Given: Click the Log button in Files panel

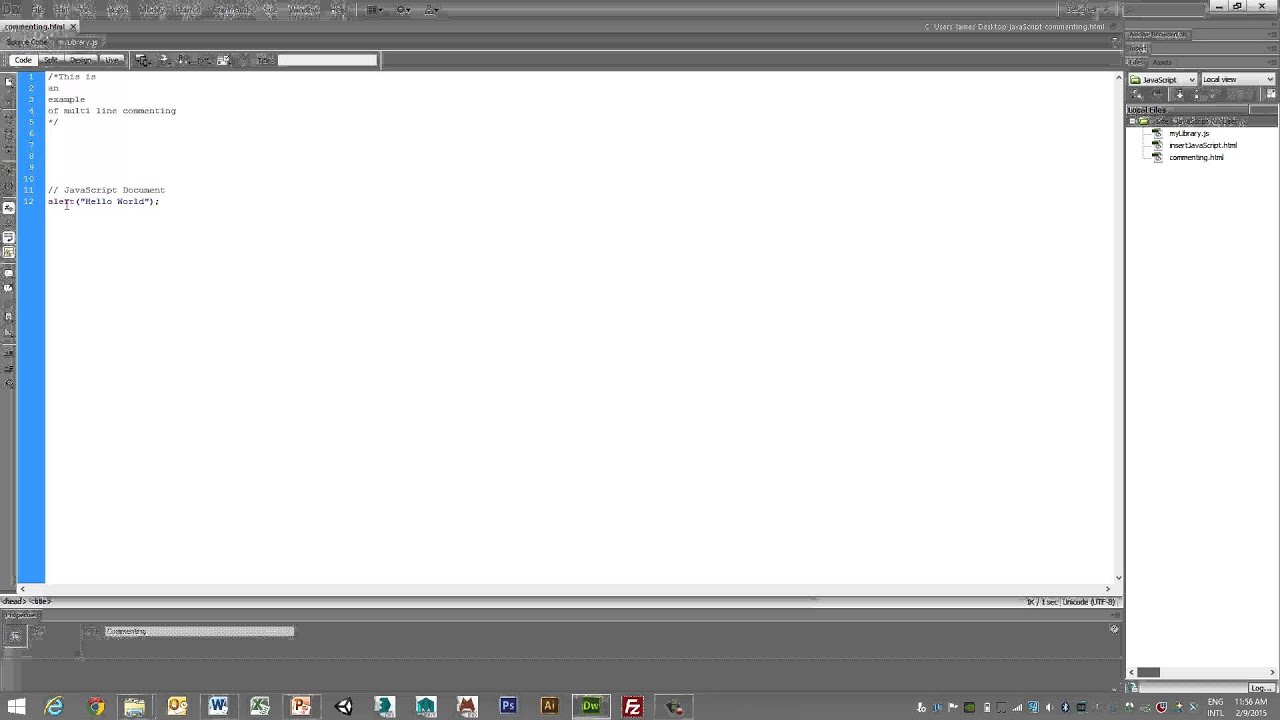Looking at the screenshot, I should 1261,688.
